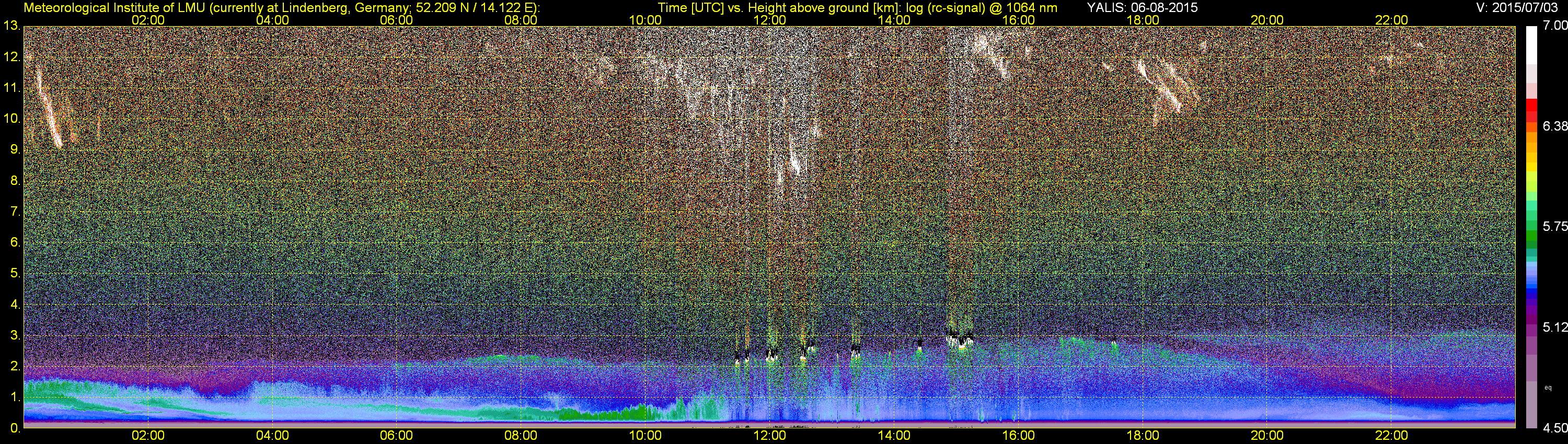The height and width of the screenshot is (444, 1568).
Task: Click the '8.' height axis label
Action: point(15,181)
